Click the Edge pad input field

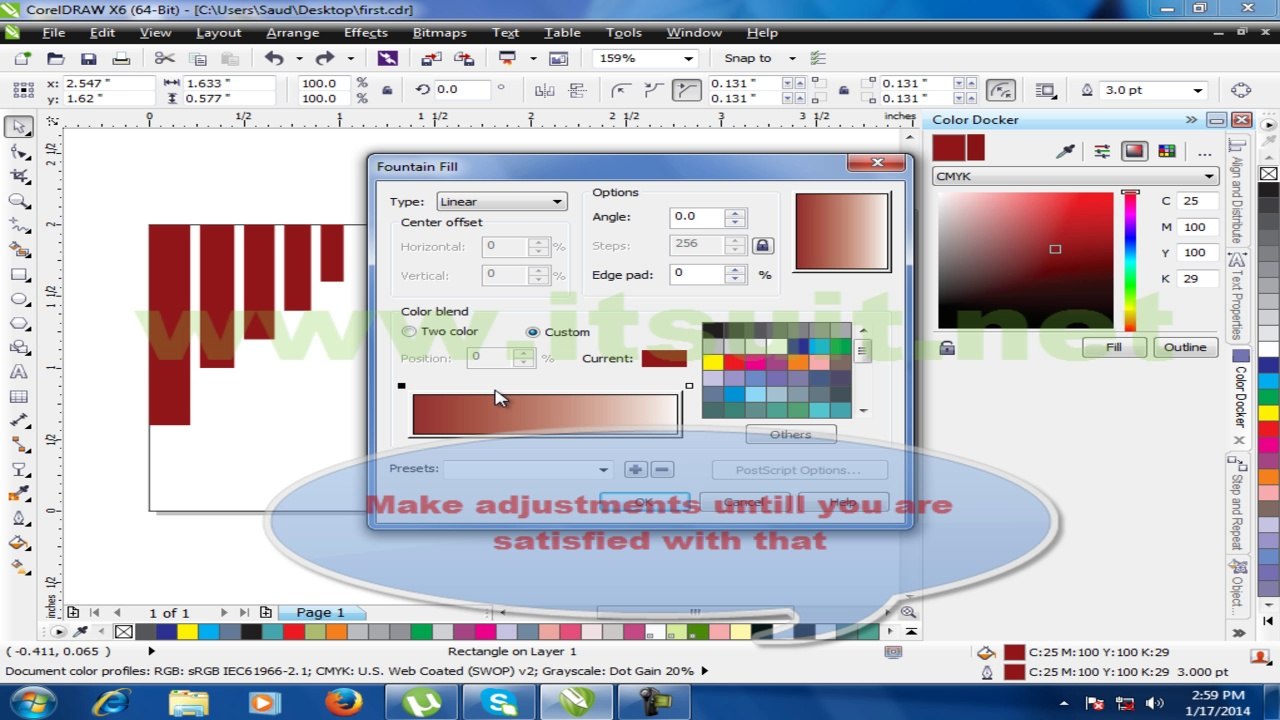[x=699, y=274]
